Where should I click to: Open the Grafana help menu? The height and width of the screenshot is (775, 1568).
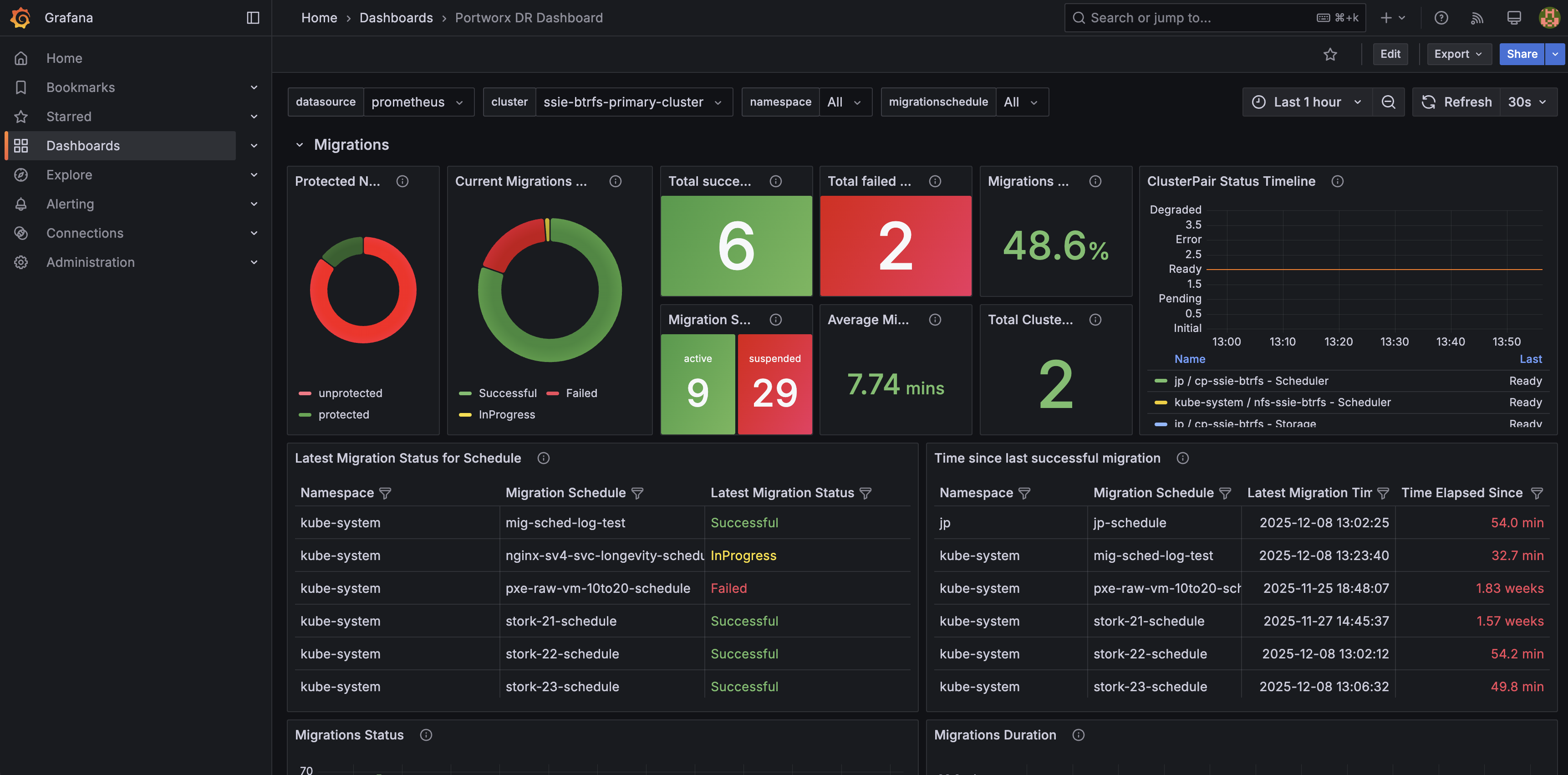tap(1441, 18)
